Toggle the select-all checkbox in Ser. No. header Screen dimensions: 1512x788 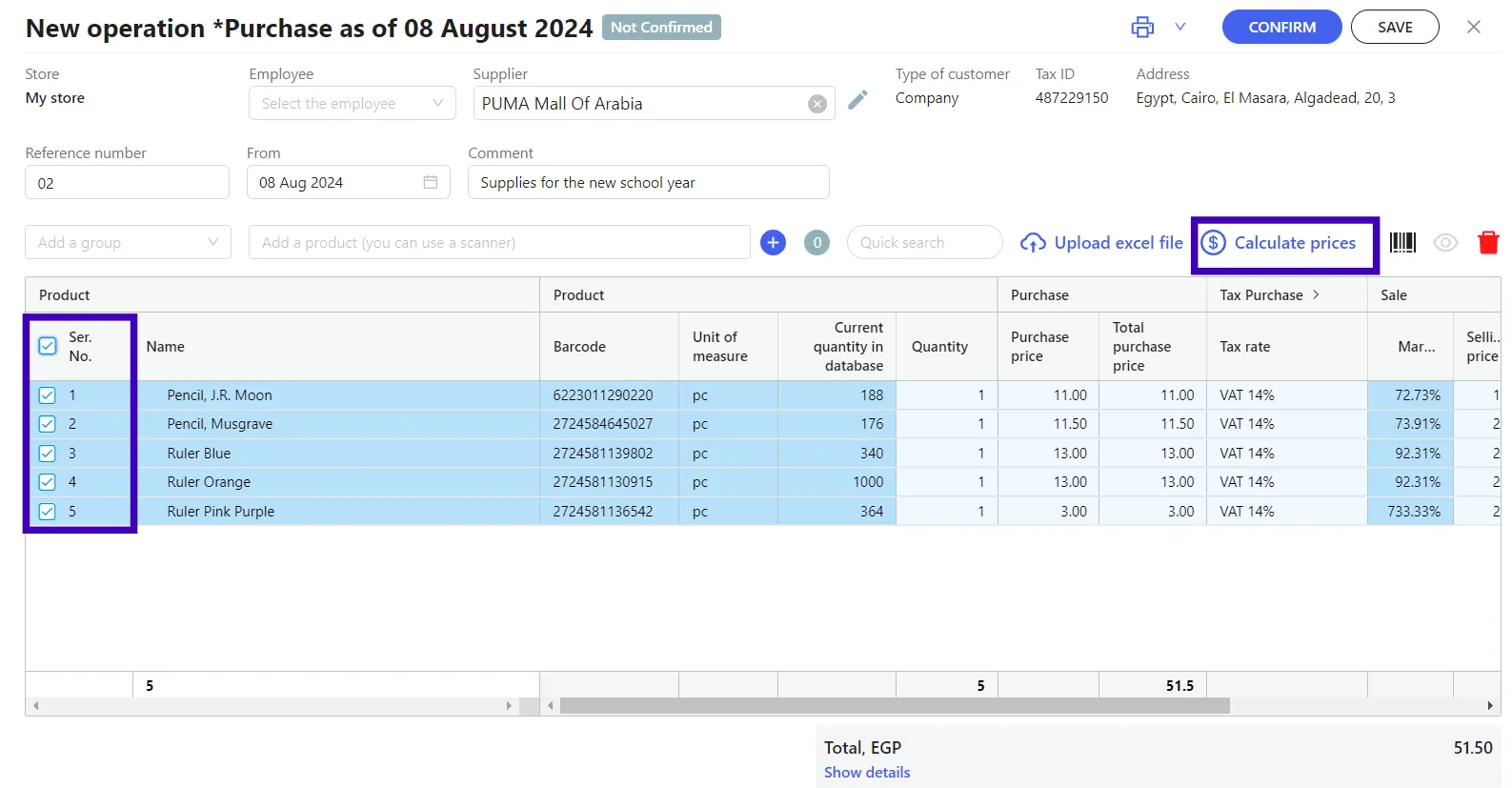click(48, 346)
